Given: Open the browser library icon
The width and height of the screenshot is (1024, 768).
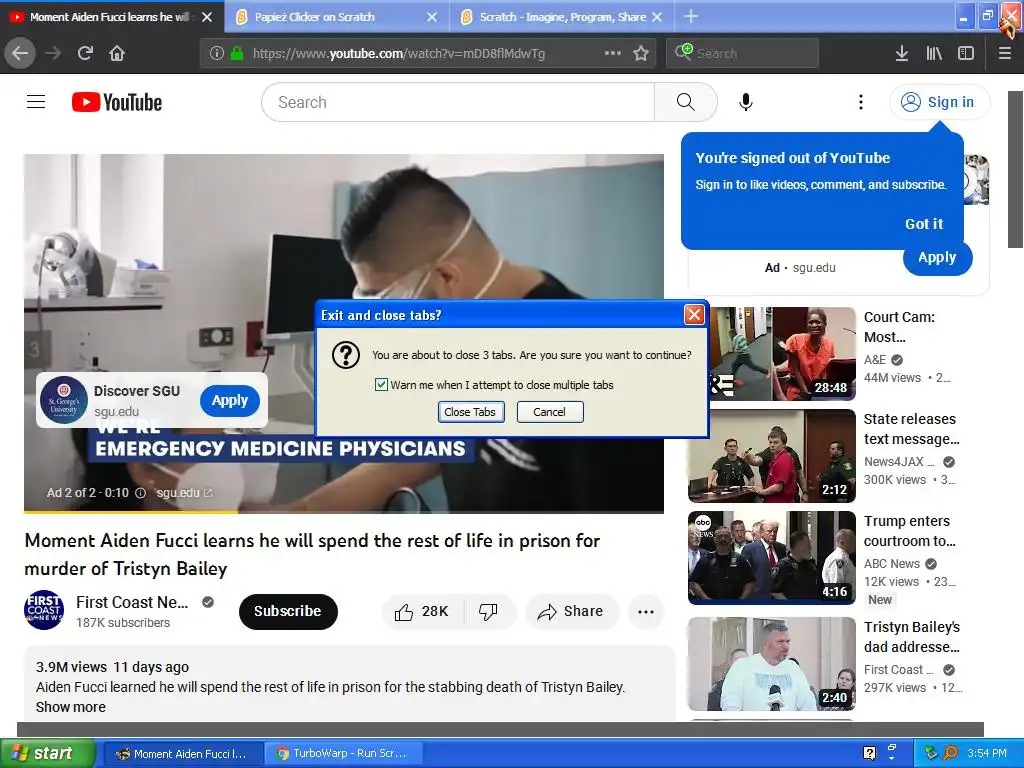Looking at the screenshot, I should (934, 54).
